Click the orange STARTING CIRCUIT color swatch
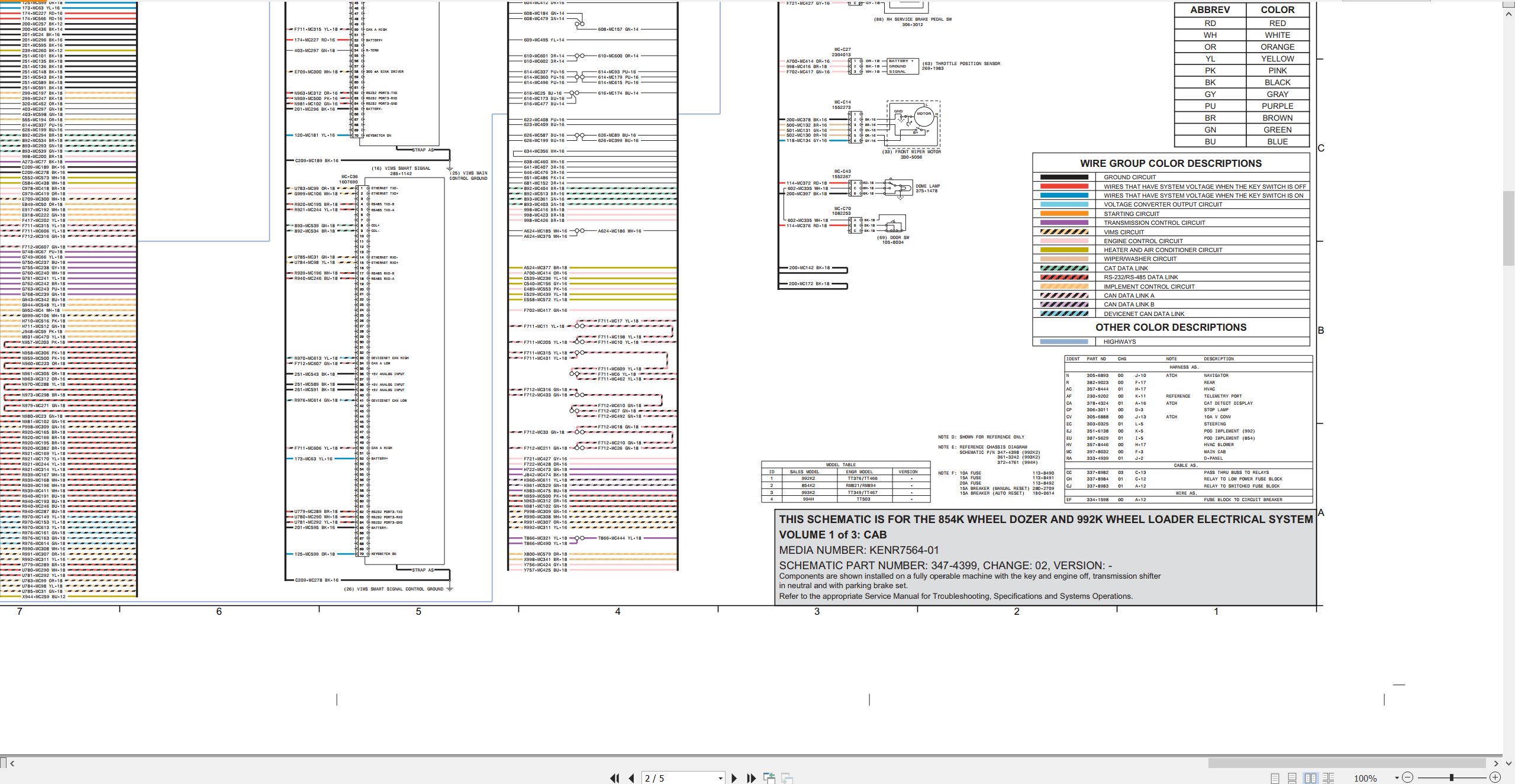Viewport: 1515px width, 784px height. pos(1064,214)
